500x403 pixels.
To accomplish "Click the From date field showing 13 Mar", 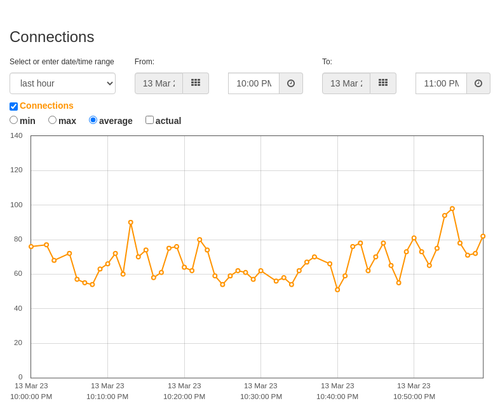I will [159, 83].
